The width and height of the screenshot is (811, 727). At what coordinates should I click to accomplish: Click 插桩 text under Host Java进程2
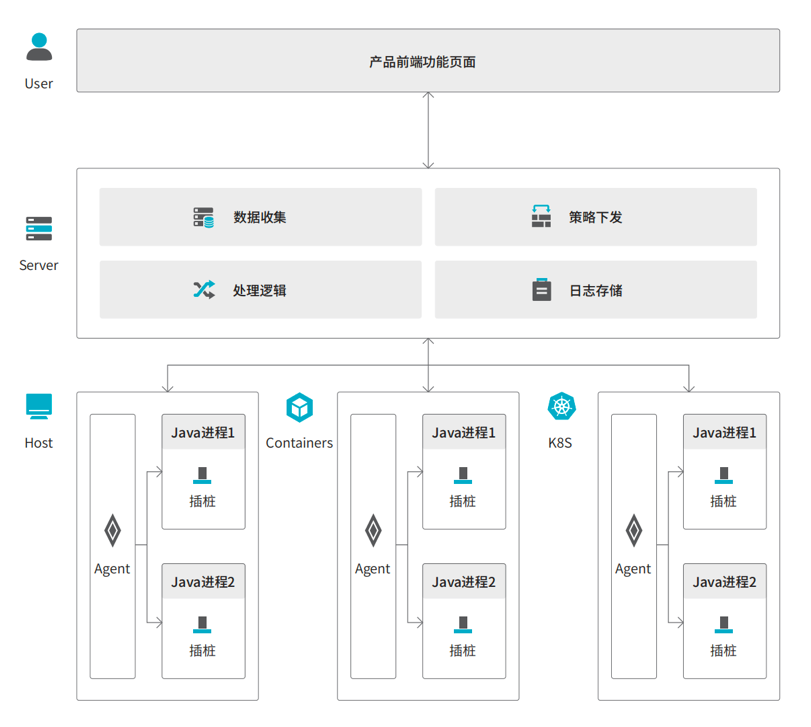point(202,650)
